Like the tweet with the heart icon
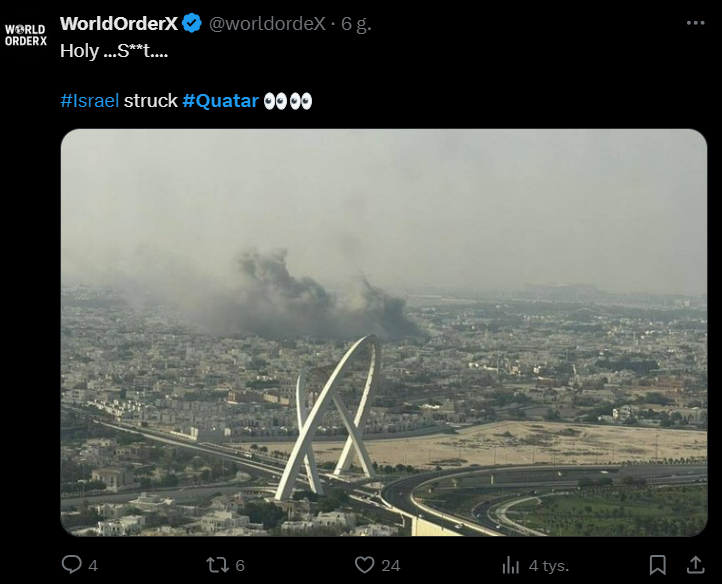722x584 pixels. coord(365,565)
